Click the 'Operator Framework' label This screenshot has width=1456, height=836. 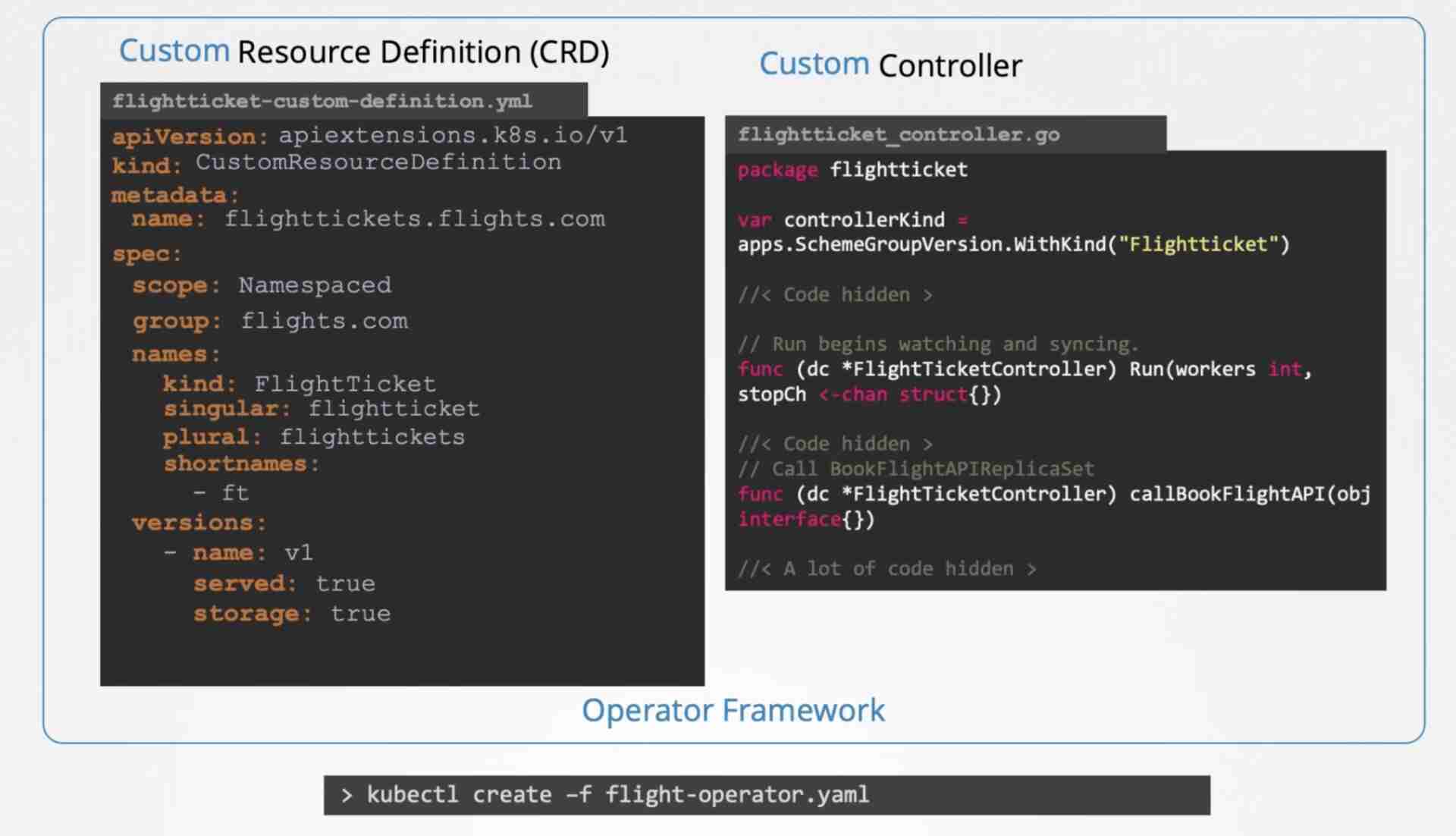(733, 711)
